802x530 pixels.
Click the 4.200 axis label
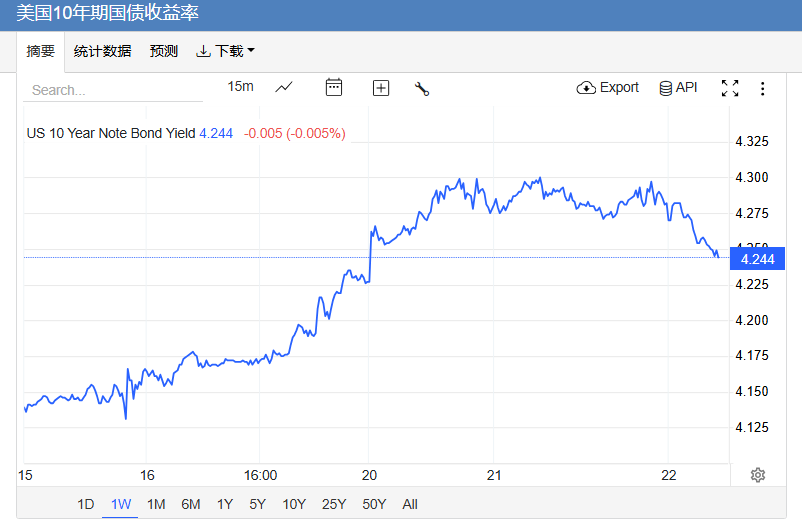[x=751, y=320]
